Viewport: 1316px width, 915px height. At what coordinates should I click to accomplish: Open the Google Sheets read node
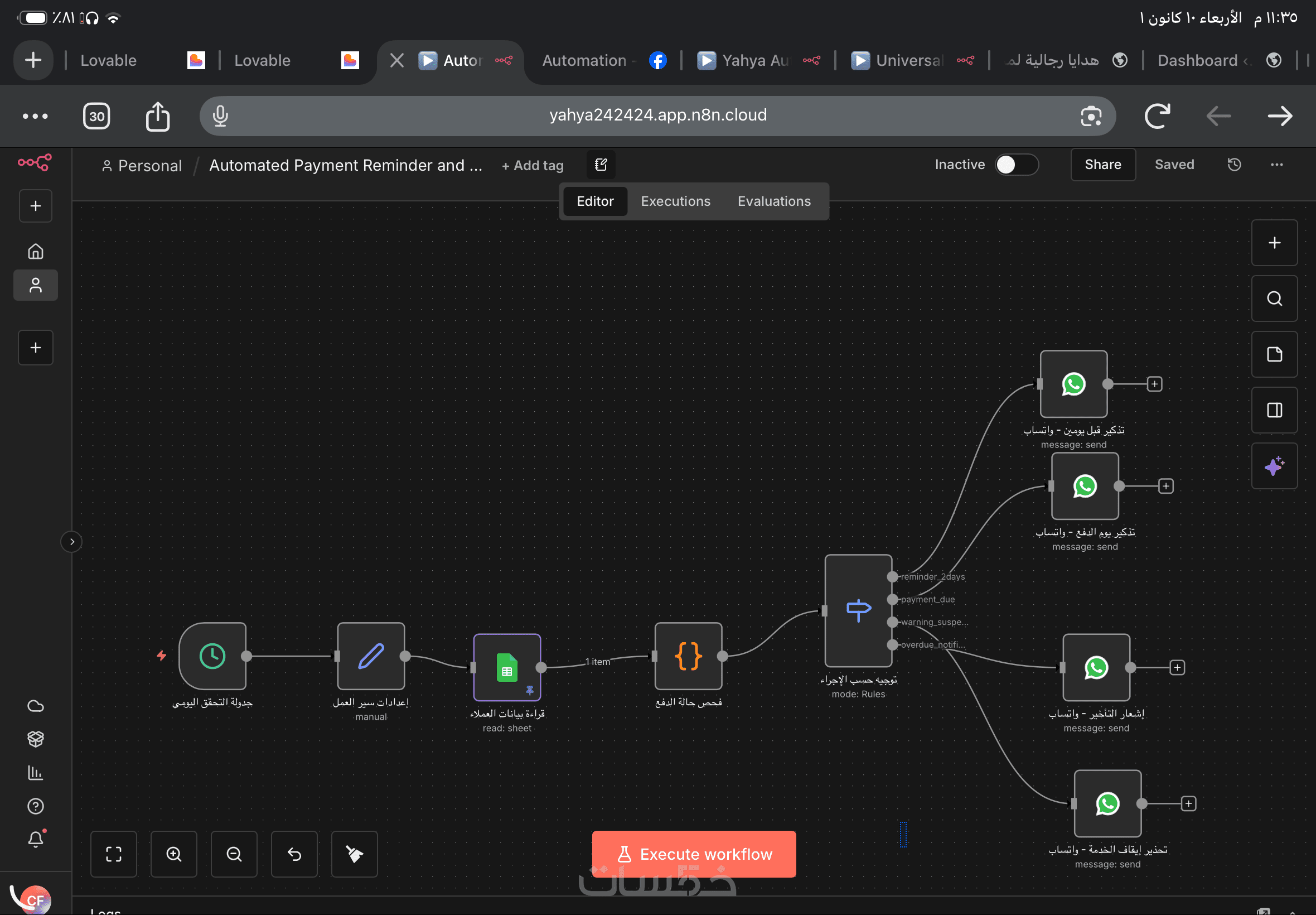click(506, 667)
